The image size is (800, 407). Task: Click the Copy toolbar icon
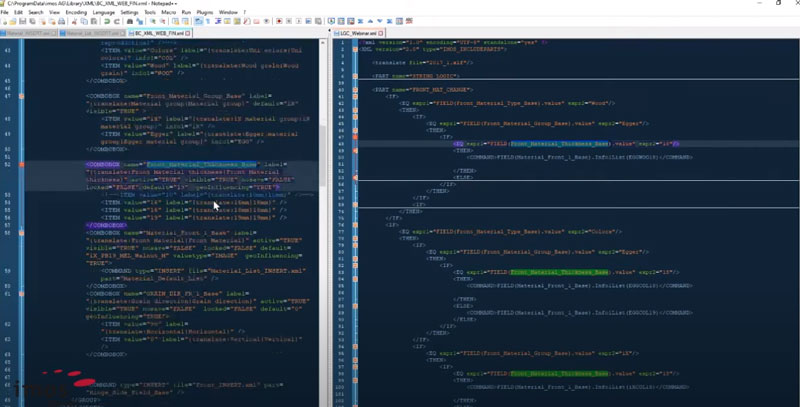click(84, 21)
